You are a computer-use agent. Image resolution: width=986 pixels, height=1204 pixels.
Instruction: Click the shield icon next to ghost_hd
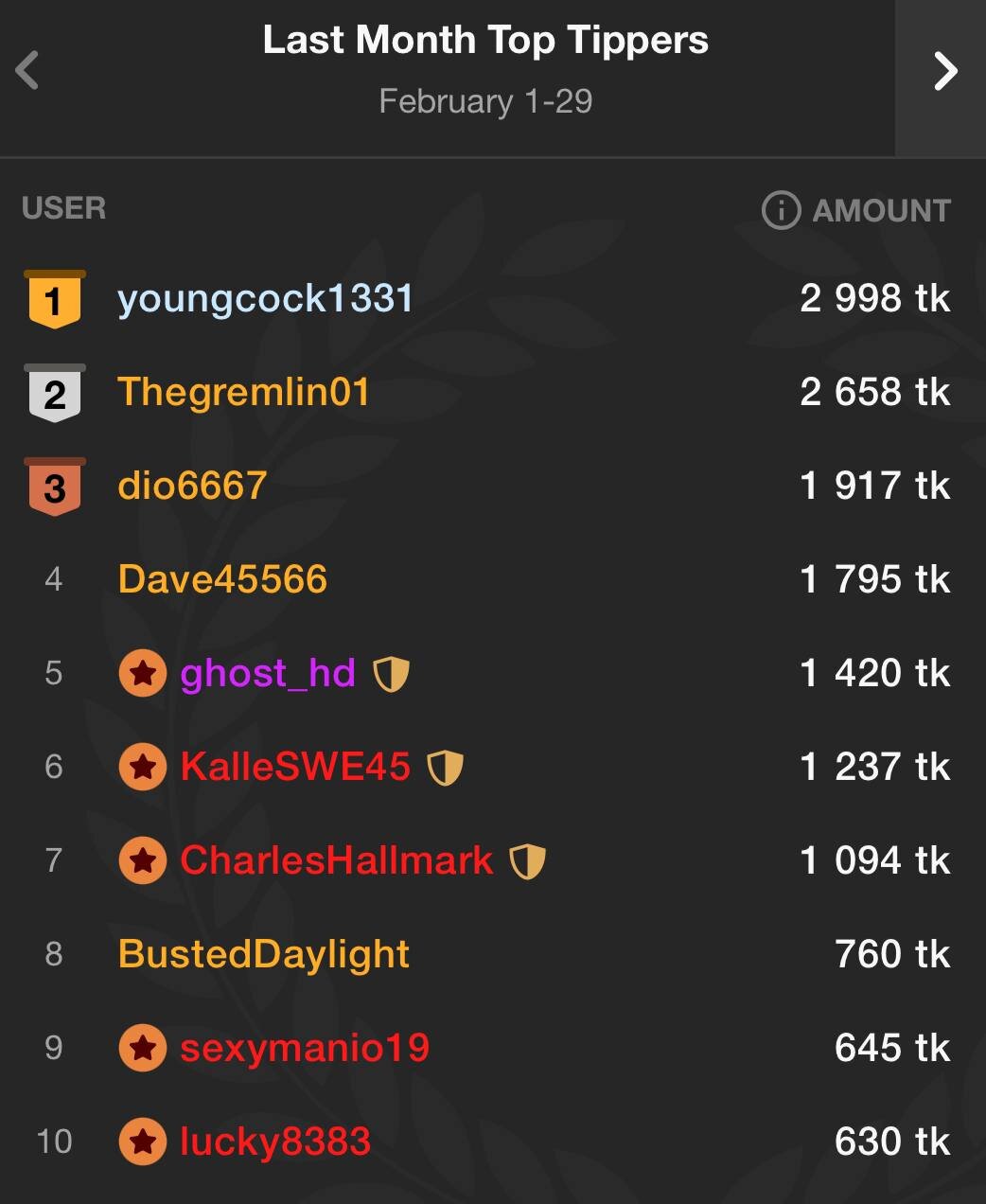[x=391, y=674]
